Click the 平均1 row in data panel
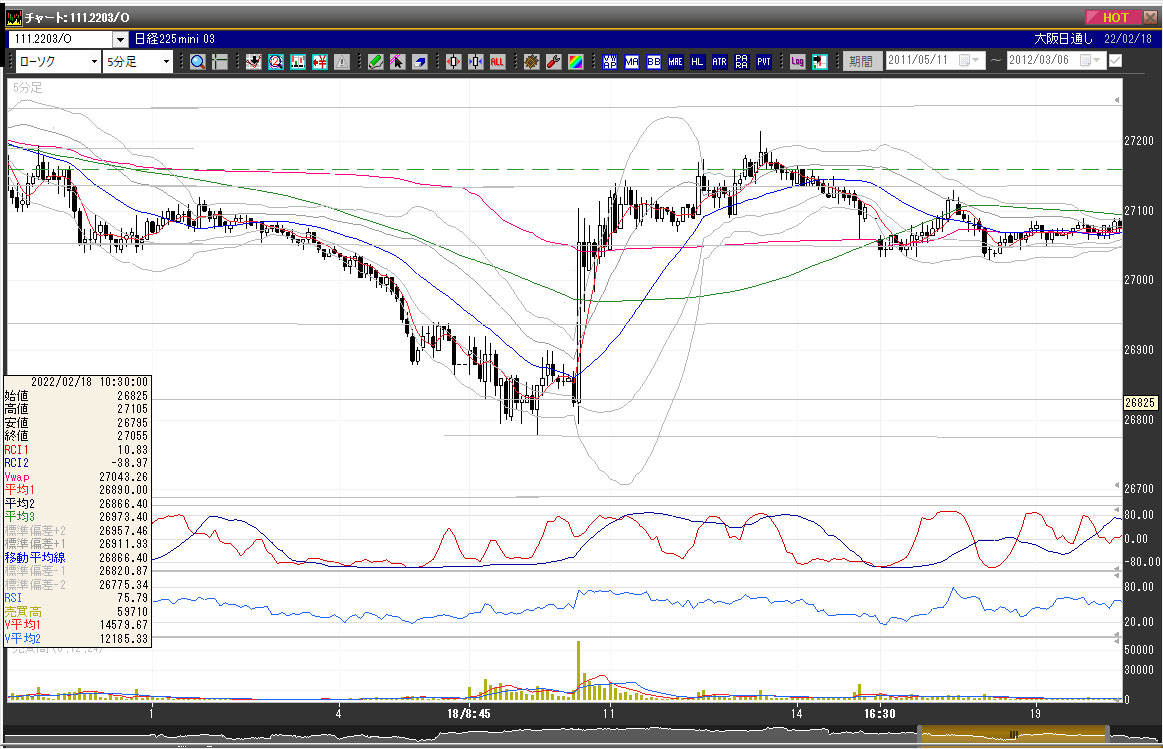 [77, 490]
